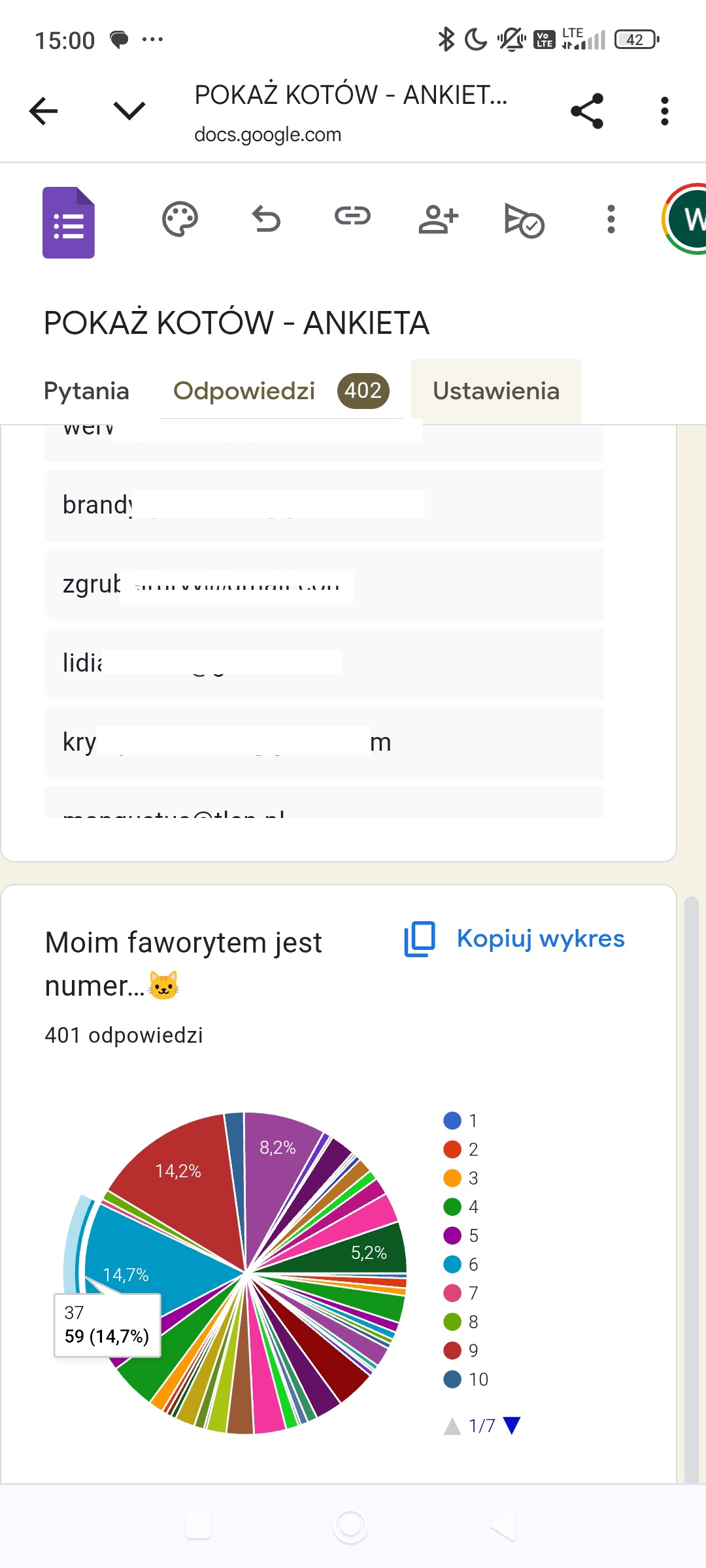Viewport: 706px width, 1568px height.
Task: Open the browser three-dot overflow menu
Action: 665,111
